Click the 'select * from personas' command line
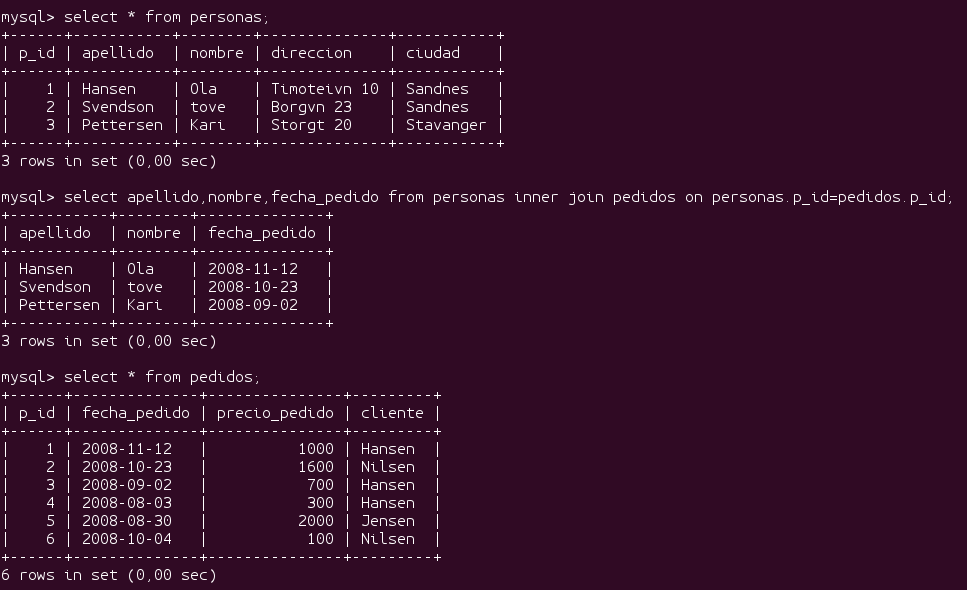Viewport: 967px width, 590px height. pyautogui.click(x=135, y=17)
